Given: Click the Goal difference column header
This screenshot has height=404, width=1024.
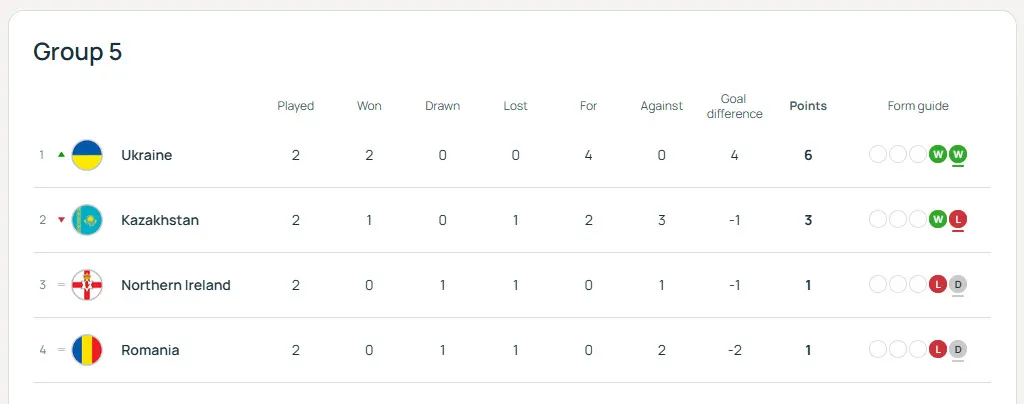Looking at the screenshot, I should click(734, 106).
